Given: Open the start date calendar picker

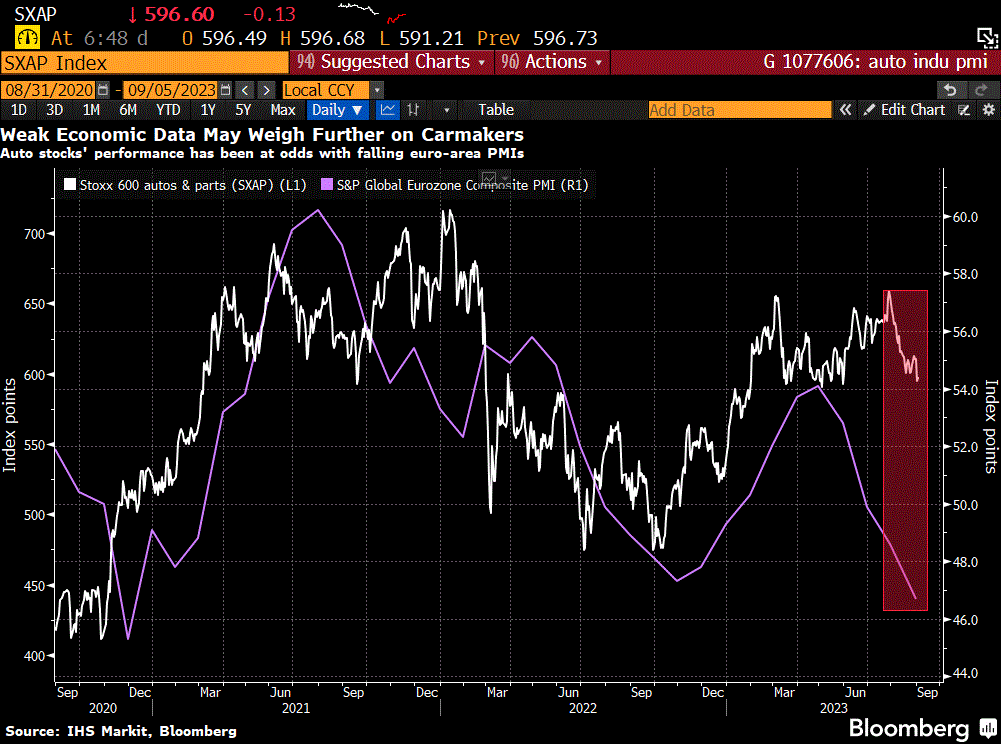Looking at the screenshot, I should 103,90.
